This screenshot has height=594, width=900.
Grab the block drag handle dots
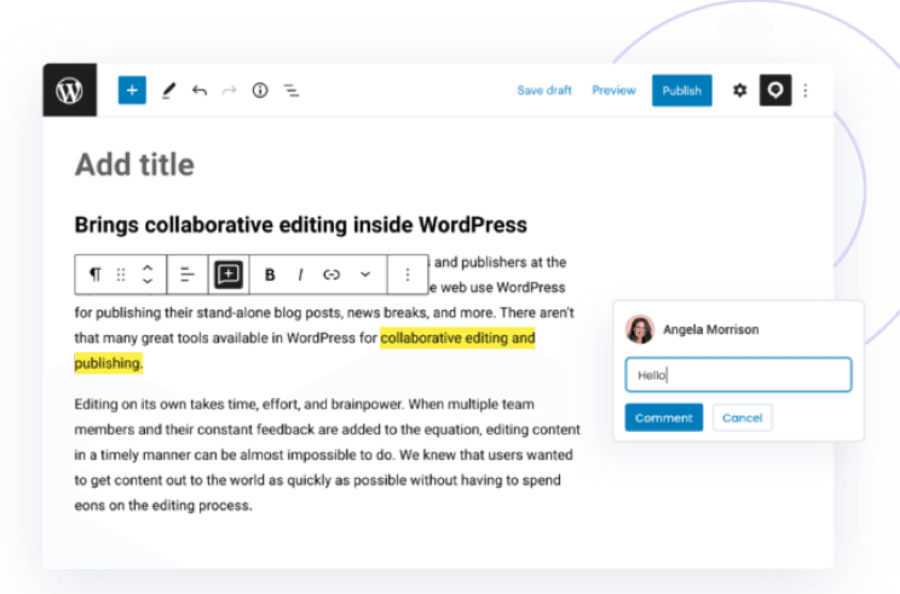click(121, 274)
